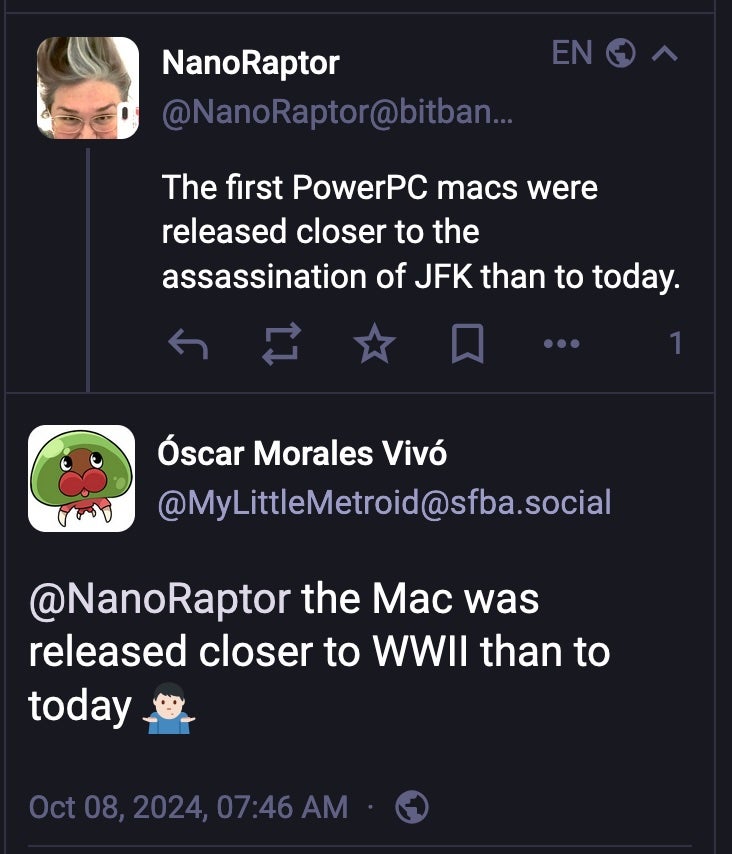Image resolution: width=732 pixels, height=854 pixels.
Task: Click the Oct 08, 2024 timestamp
Action: point(188,806)
